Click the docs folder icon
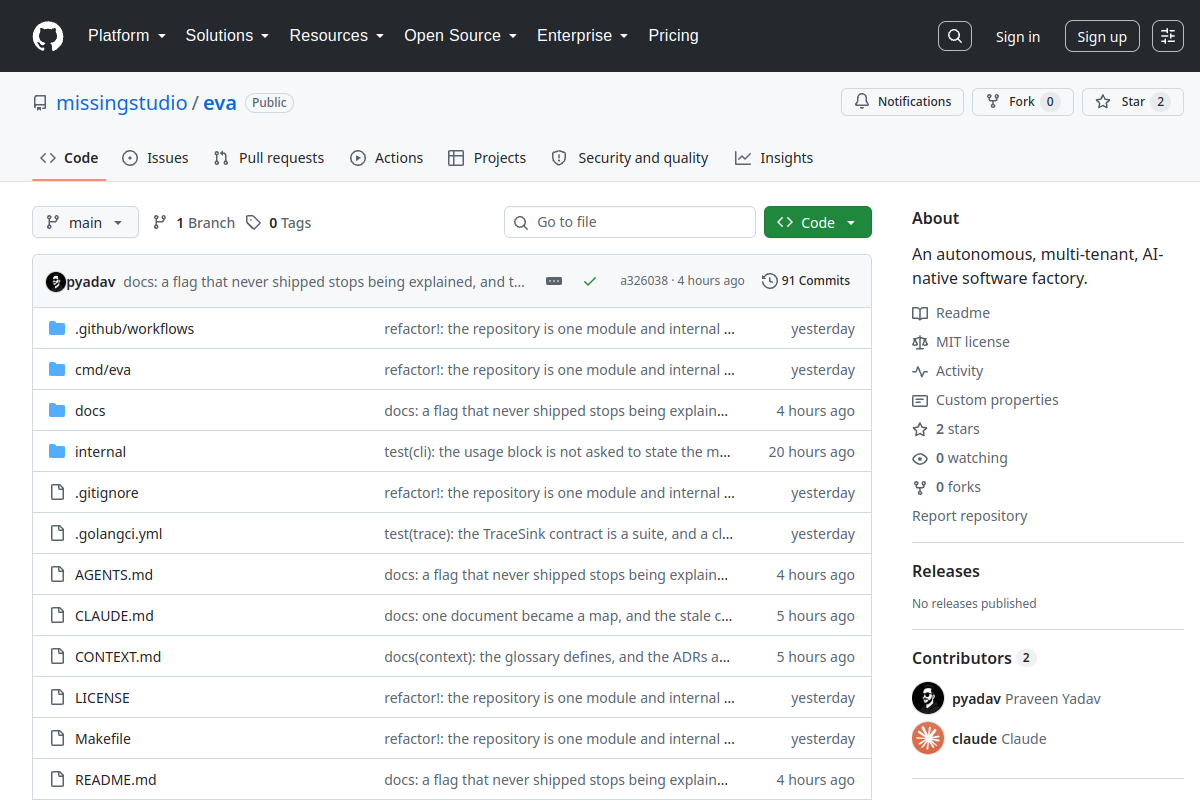 point(57,411)
